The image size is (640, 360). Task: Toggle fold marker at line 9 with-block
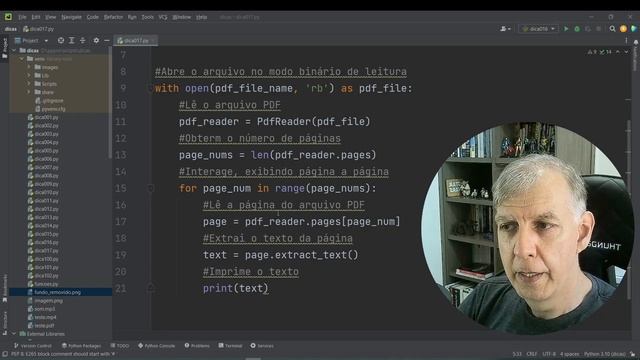pos(151,88)
